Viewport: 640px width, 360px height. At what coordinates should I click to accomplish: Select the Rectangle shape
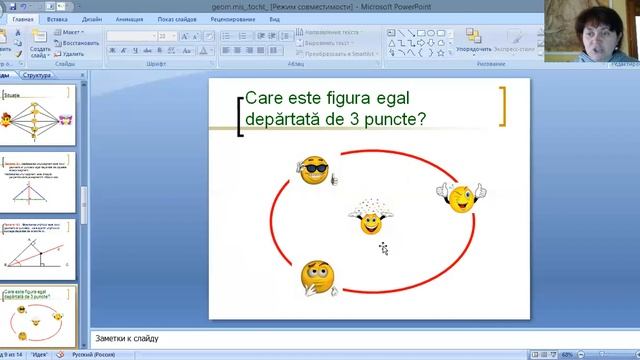click(x=421, y=33)
